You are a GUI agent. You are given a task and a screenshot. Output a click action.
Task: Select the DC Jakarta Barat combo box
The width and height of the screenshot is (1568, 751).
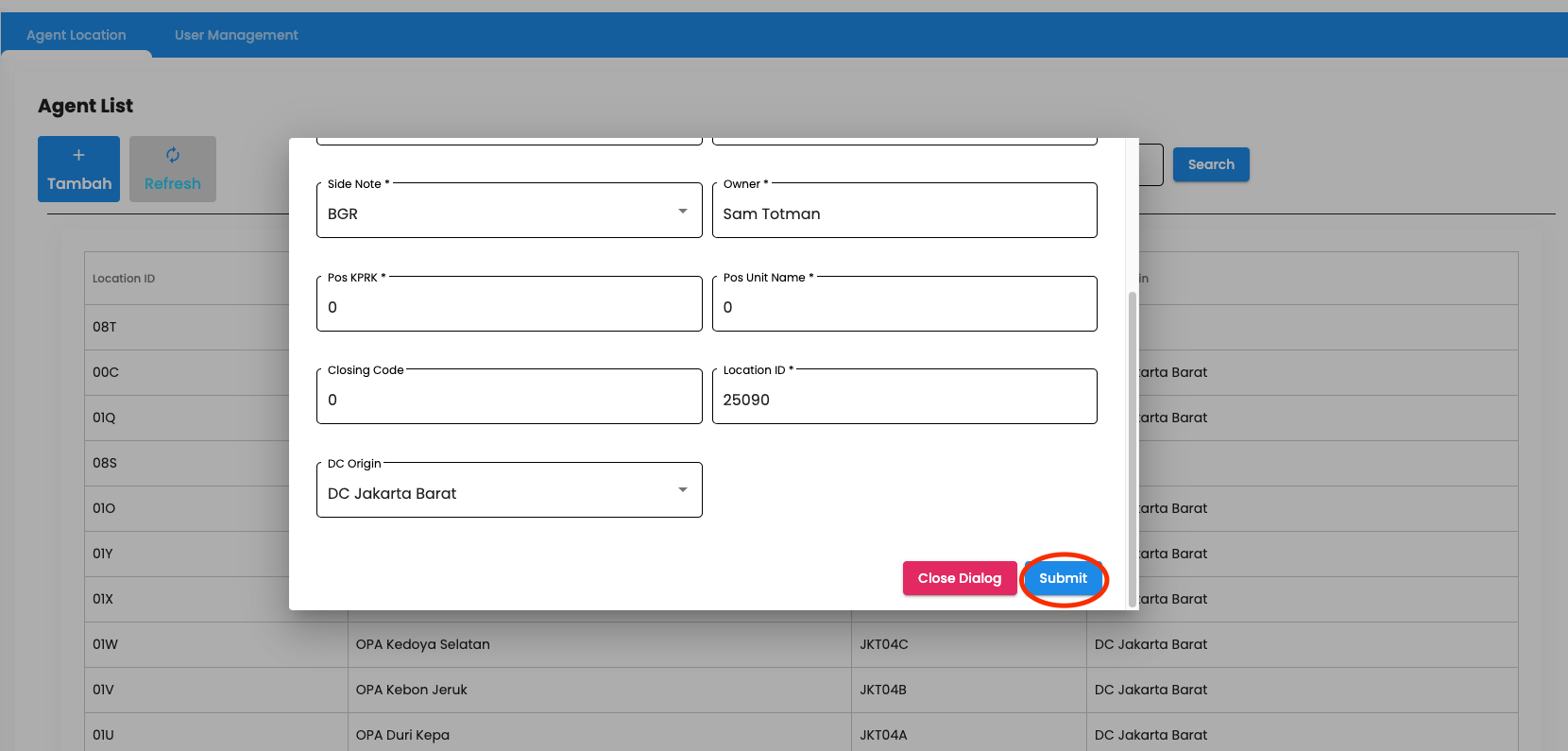click(x=491, y=492)
